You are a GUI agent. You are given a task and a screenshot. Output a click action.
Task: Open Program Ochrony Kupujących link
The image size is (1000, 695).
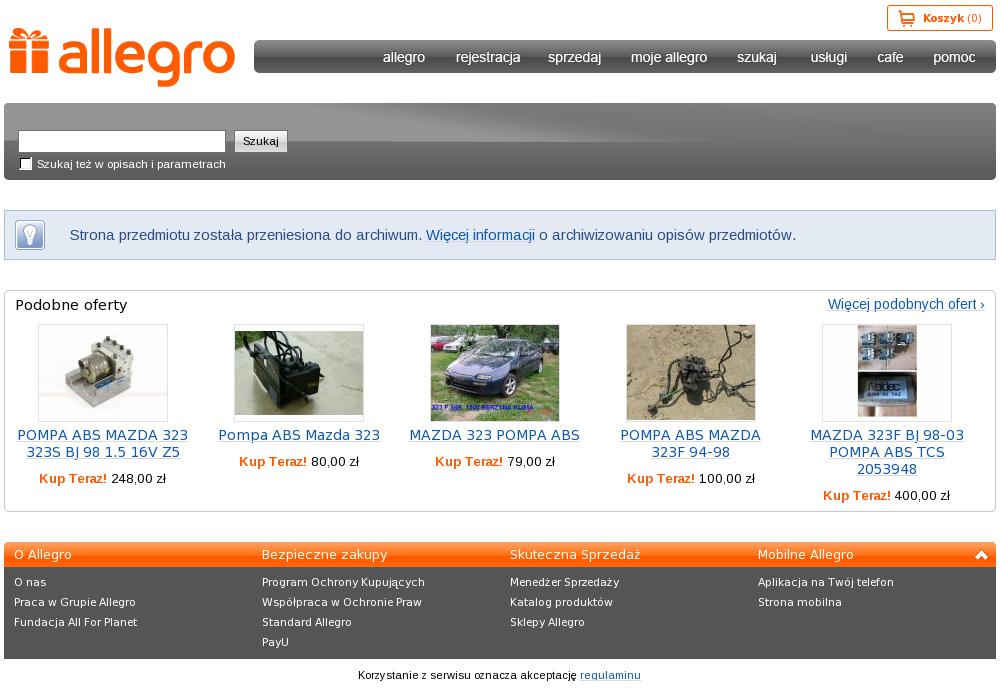tap(343, 582)
